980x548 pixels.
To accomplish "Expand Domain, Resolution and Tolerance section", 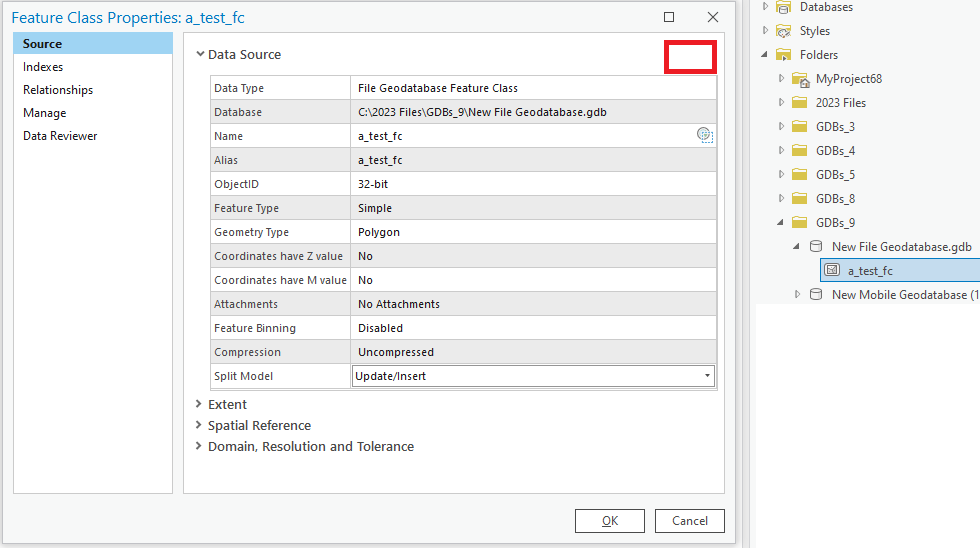I will (x=199, y=447).
